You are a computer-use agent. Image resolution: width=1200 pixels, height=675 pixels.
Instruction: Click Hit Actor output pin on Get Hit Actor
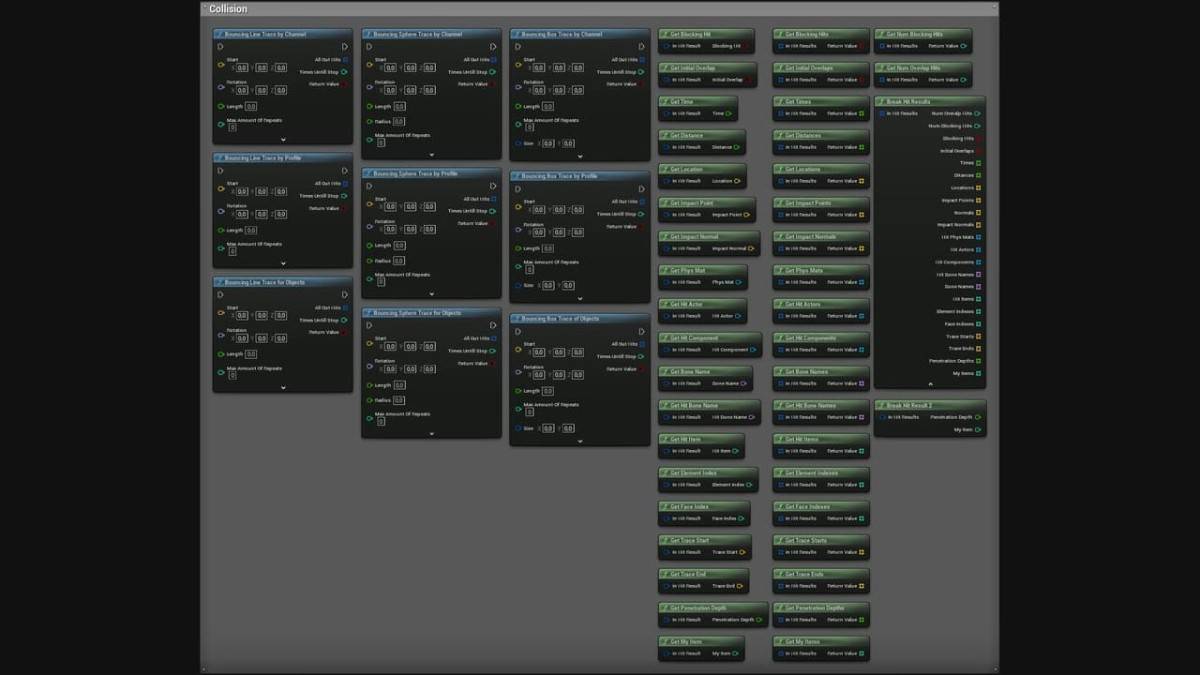point(739,316)
